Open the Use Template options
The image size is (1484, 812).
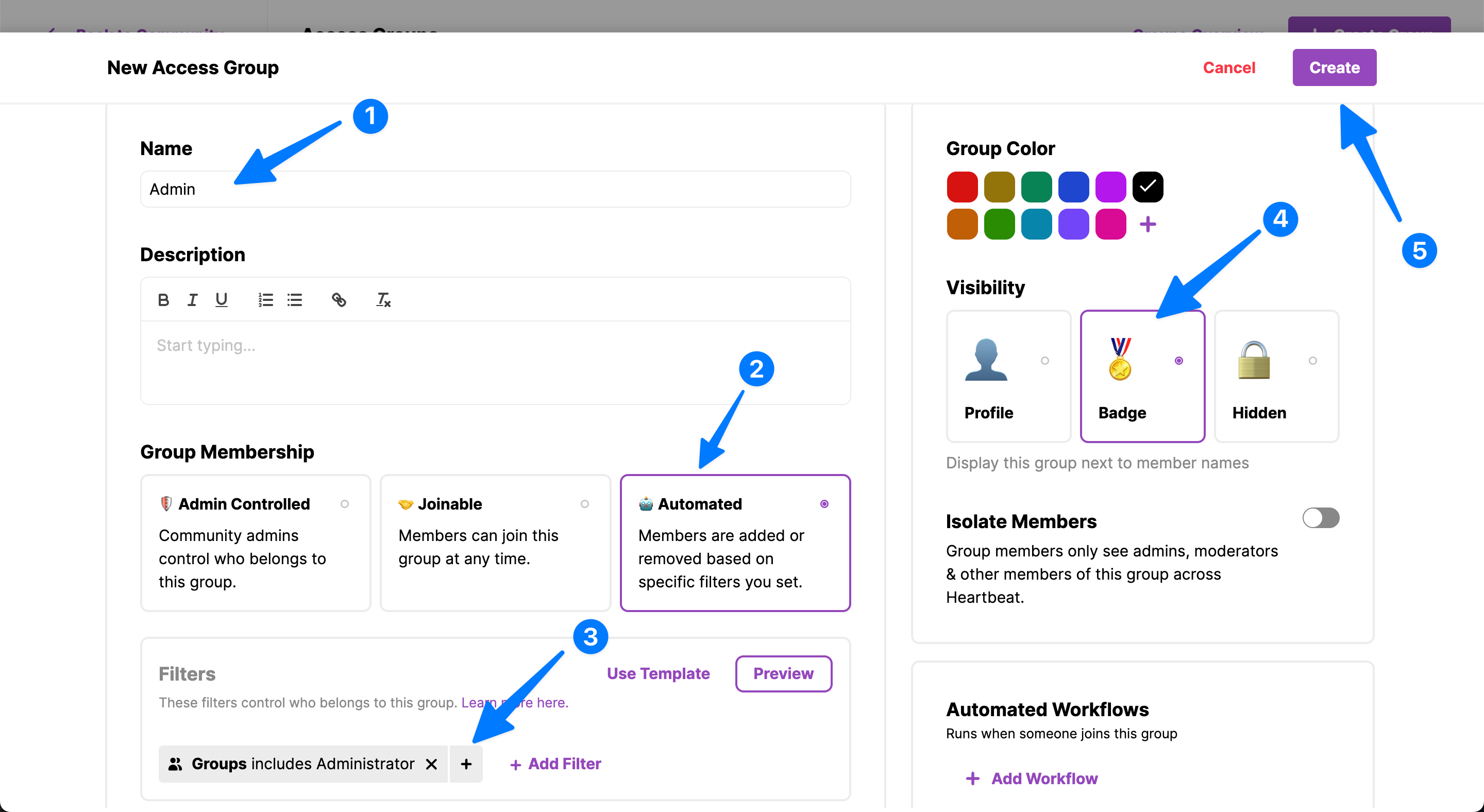pyautogui.click(x=658, y=674)
